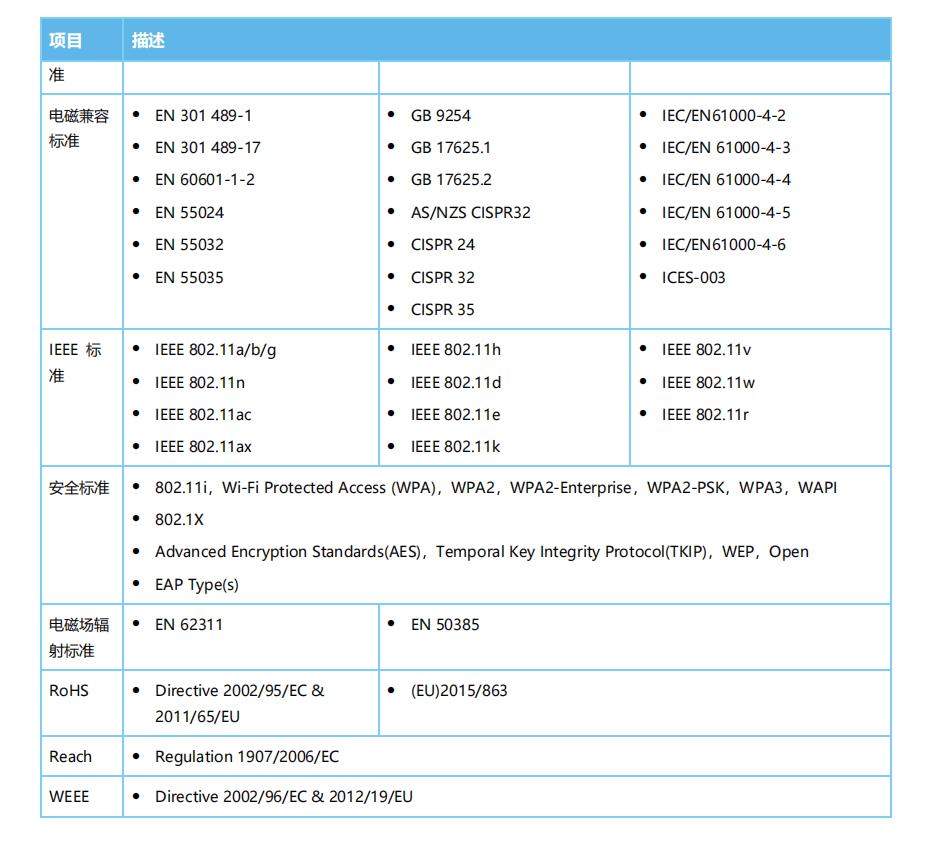Click the IEEE 802.11r list item
Viewport: 933px width, 846px height.
pyautogui.click(x=705, y=414)
